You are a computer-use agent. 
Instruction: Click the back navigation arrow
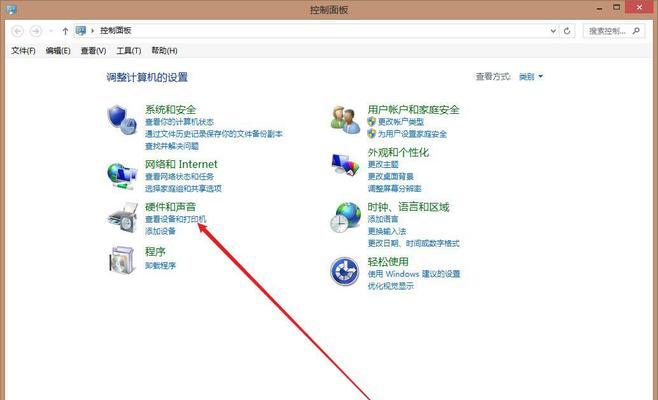click(18, 31)
